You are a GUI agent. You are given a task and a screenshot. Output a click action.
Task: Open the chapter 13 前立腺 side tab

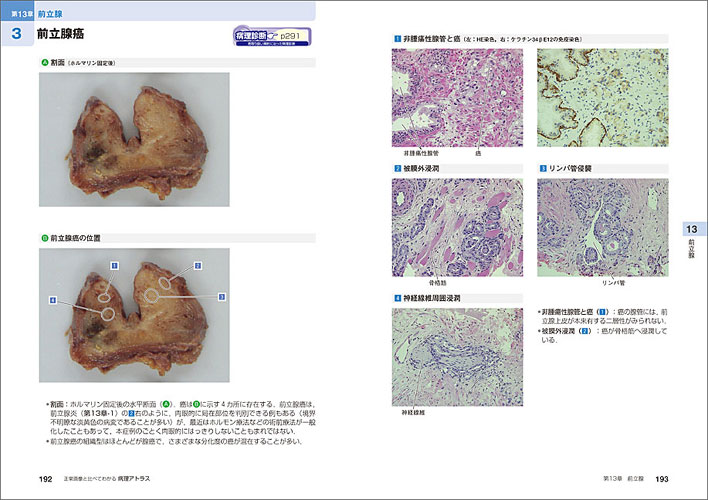(x=690, y=240)
